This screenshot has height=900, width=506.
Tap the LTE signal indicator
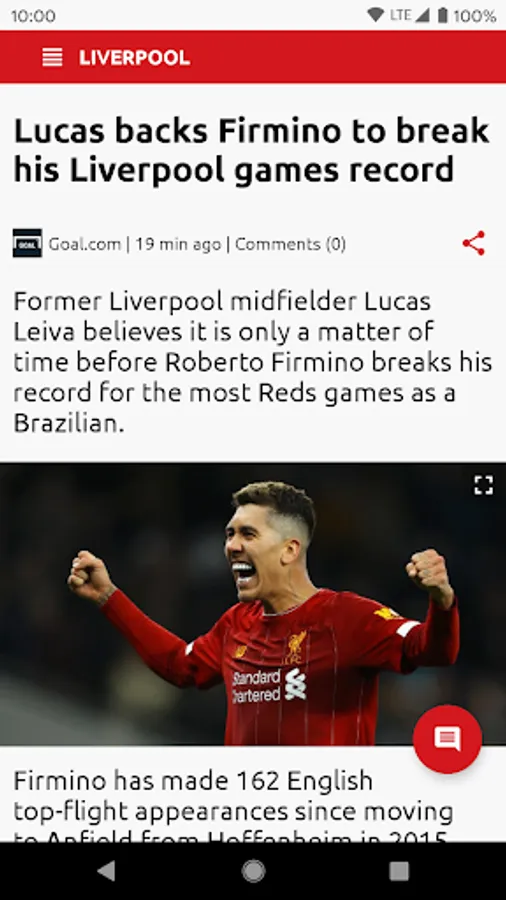(x=409, y=15)
